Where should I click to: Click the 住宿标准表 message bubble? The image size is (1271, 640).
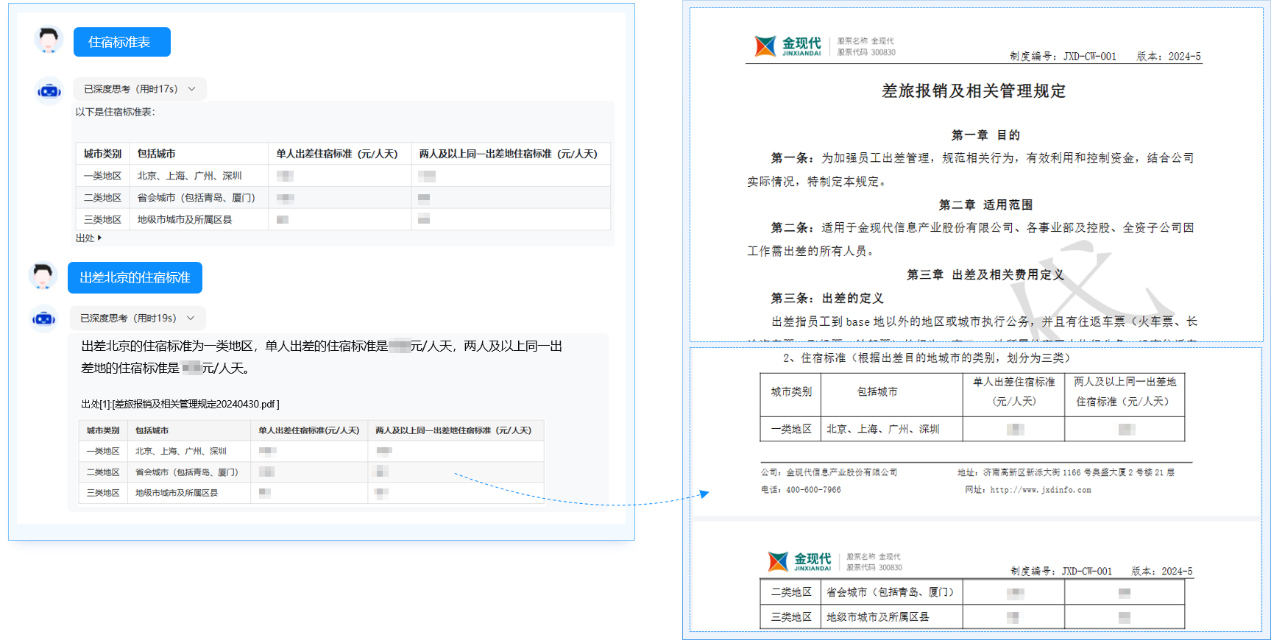tap(122, 42)
